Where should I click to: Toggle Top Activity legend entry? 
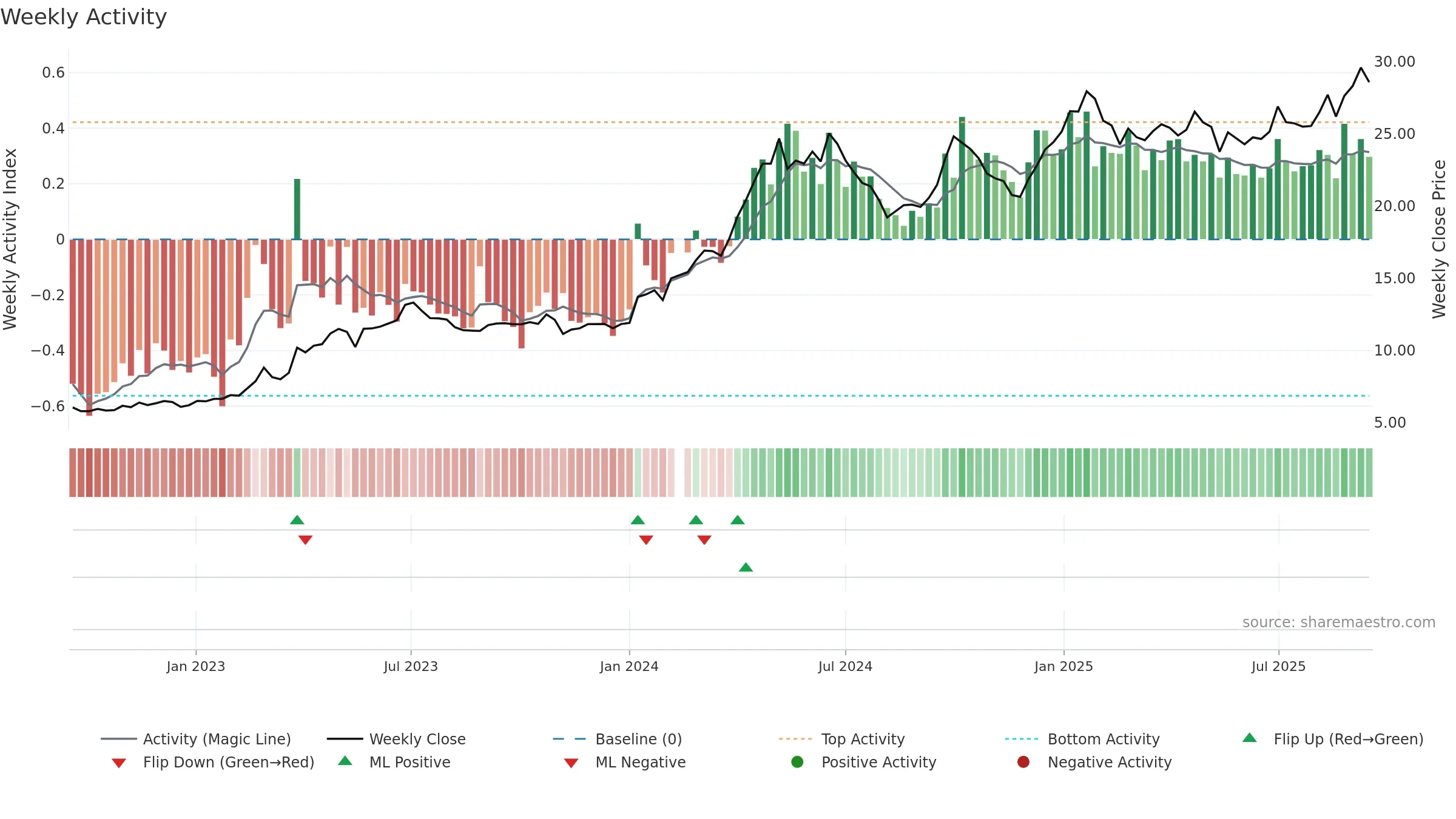842,739
